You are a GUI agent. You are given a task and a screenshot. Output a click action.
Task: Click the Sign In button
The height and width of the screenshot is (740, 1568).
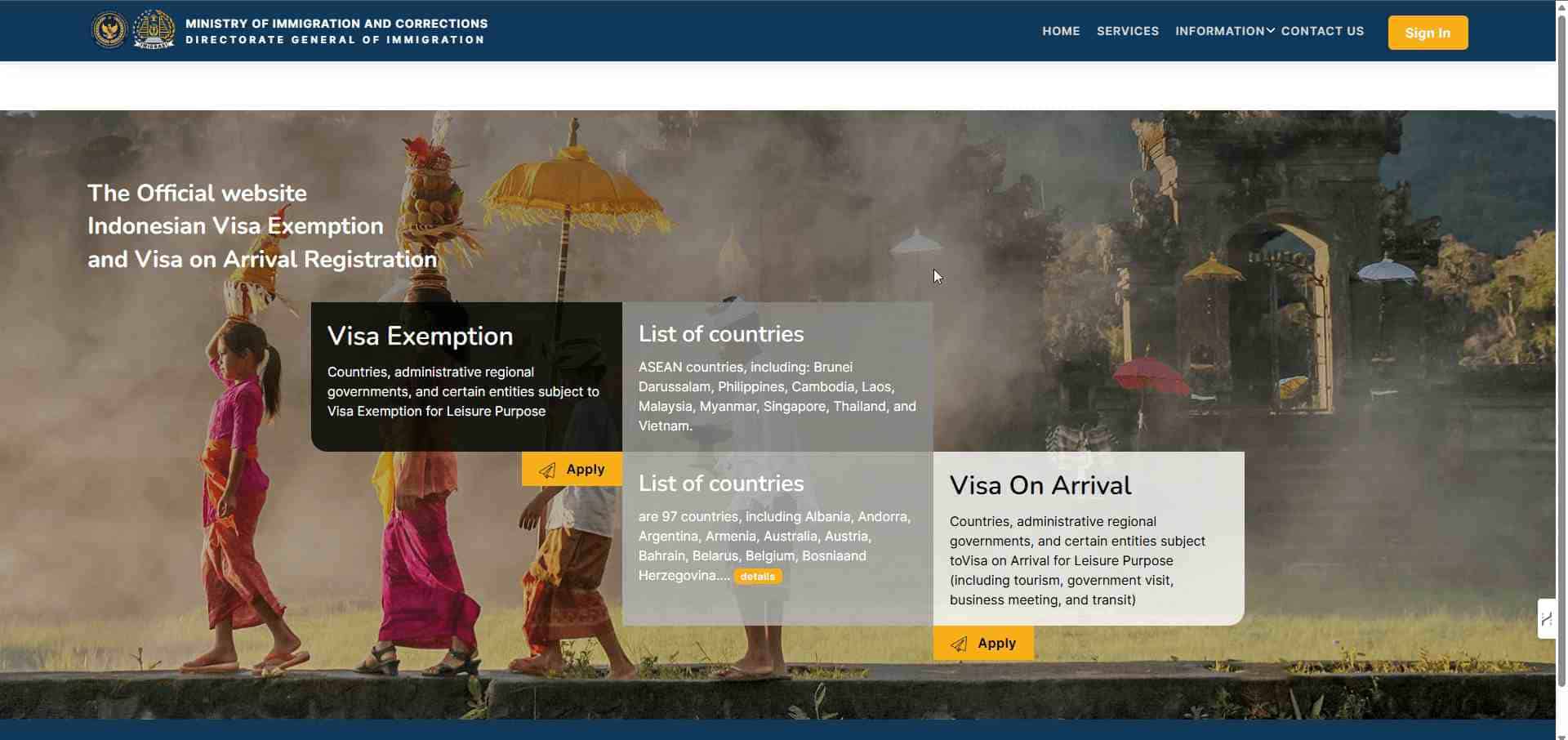[1428, 33]
